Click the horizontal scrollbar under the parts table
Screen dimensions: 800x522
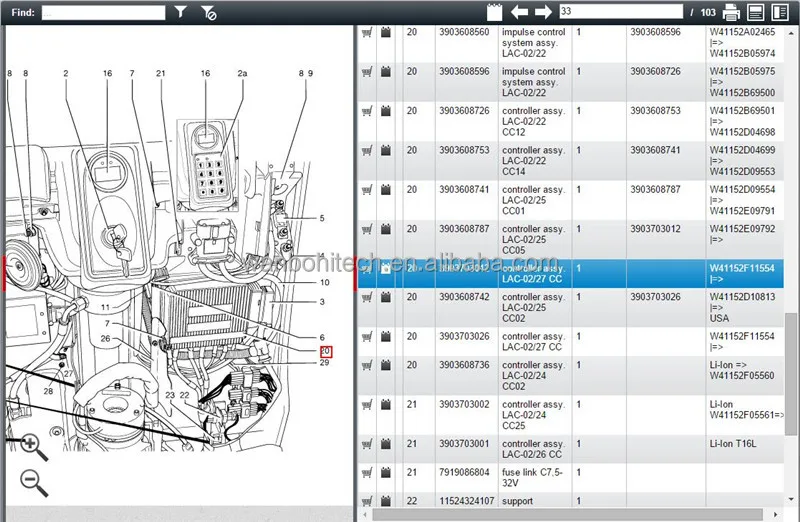click(x=567, y=514)
